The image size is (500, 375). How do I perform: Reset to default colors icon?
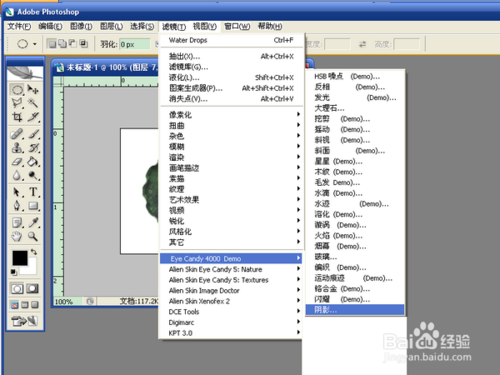(14, 272)
